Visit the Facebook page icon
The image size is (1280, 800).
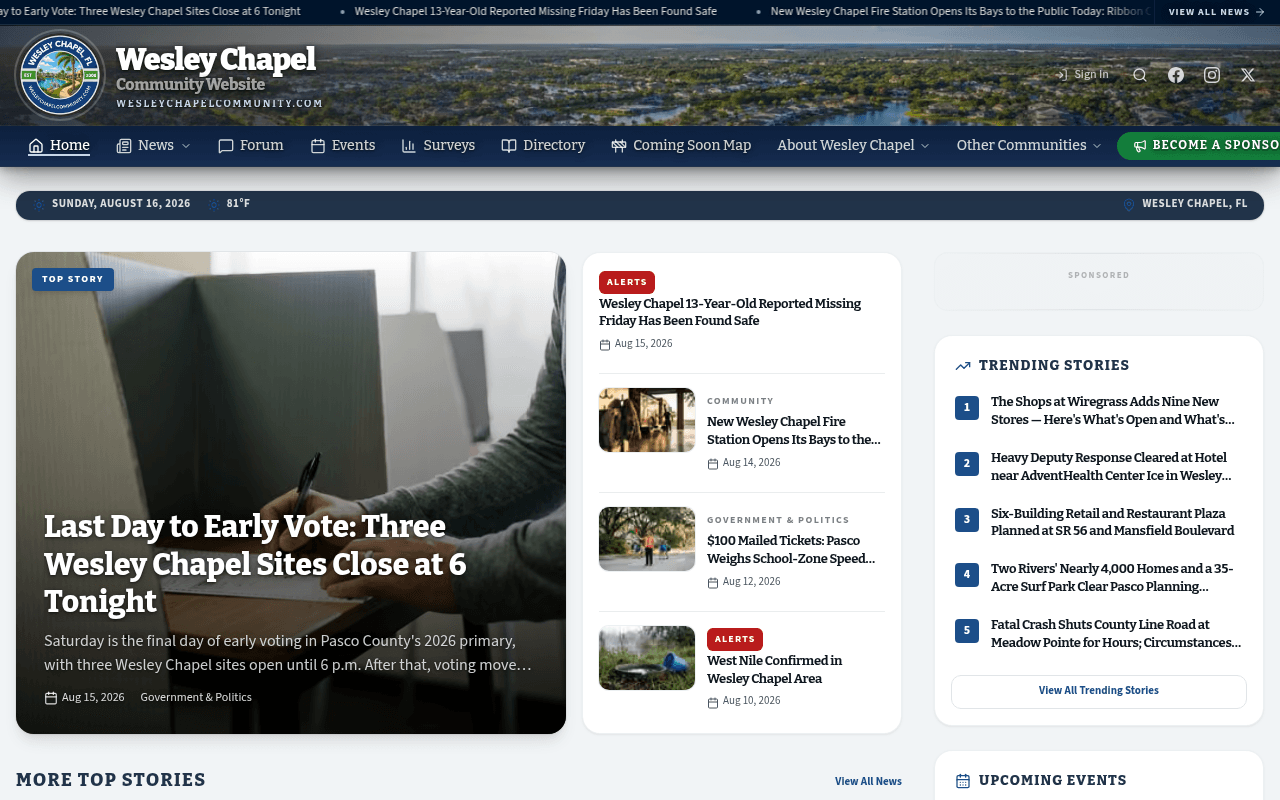[x=1176, y=75]
